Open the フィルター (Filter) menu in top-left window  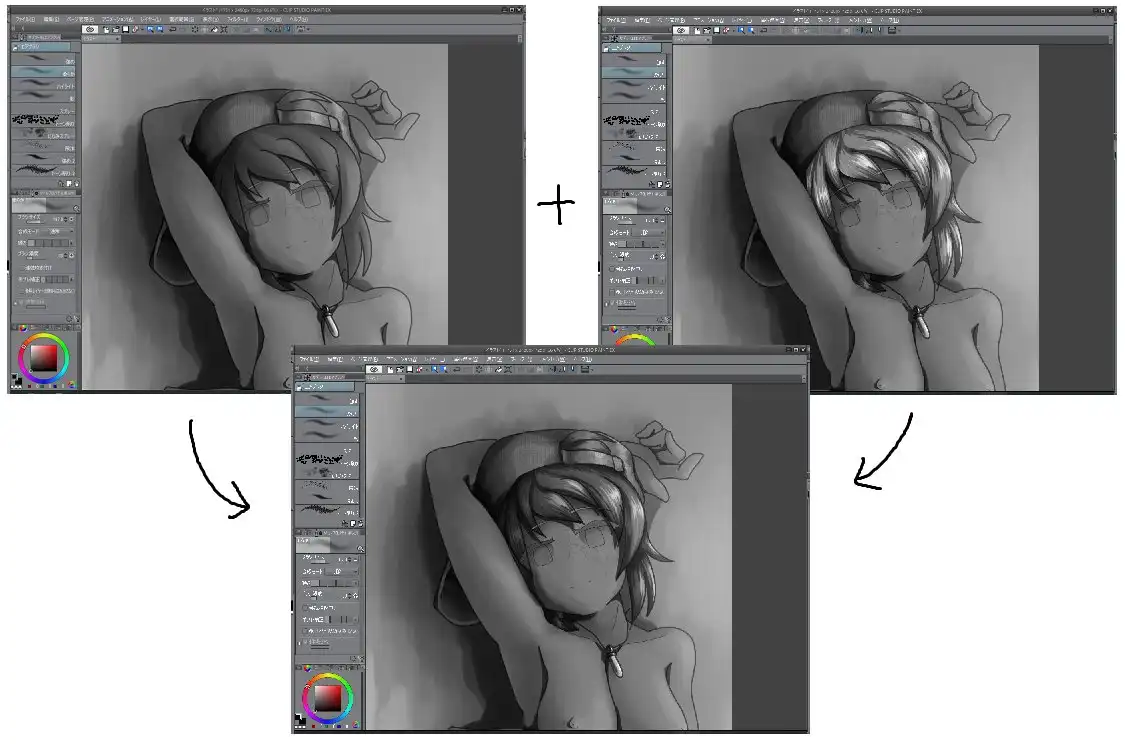click(x=237, y=19)
